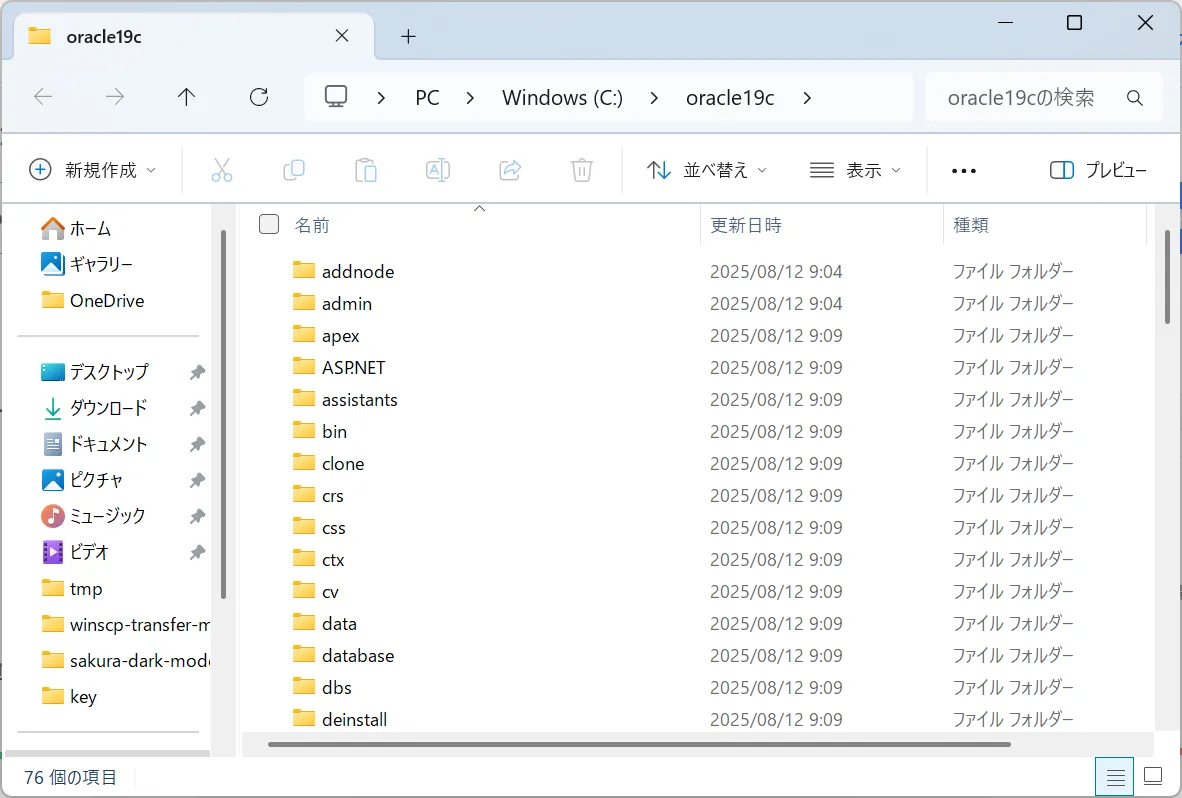The image size is (1182, 798).
Task: Select the ASP.NET folder row
Action: coord(697,367)
